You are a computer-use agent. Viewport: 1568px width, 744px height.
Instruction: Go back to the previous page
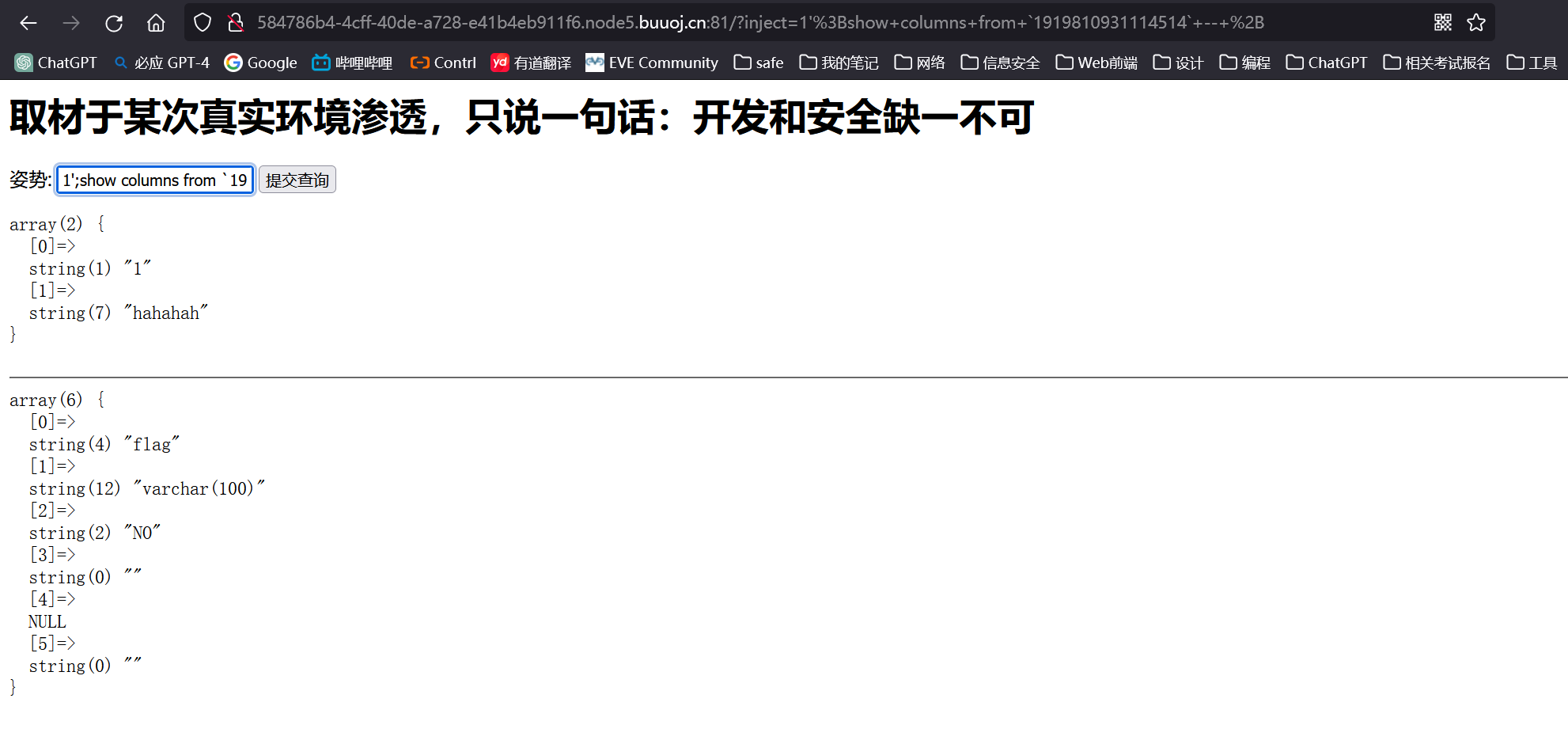28,23
